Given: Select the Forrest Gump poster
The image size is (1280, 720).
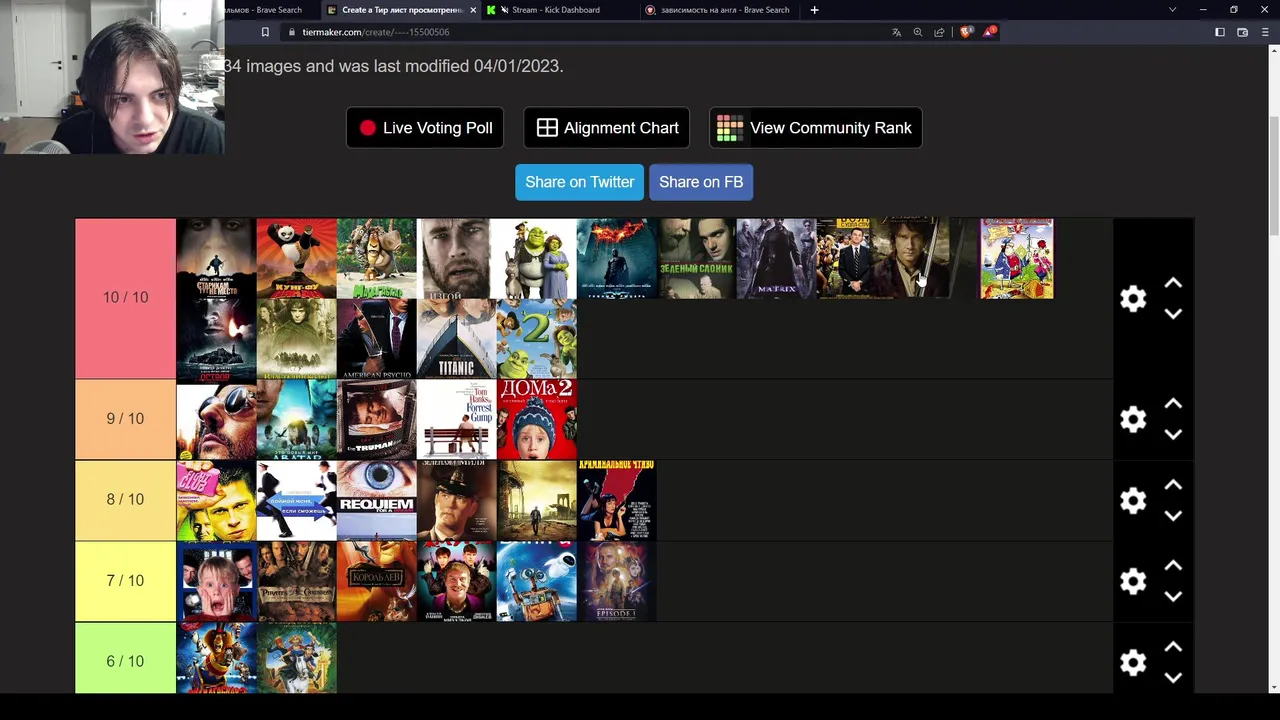Looking at the screenshot, I should tap(457, 419).
